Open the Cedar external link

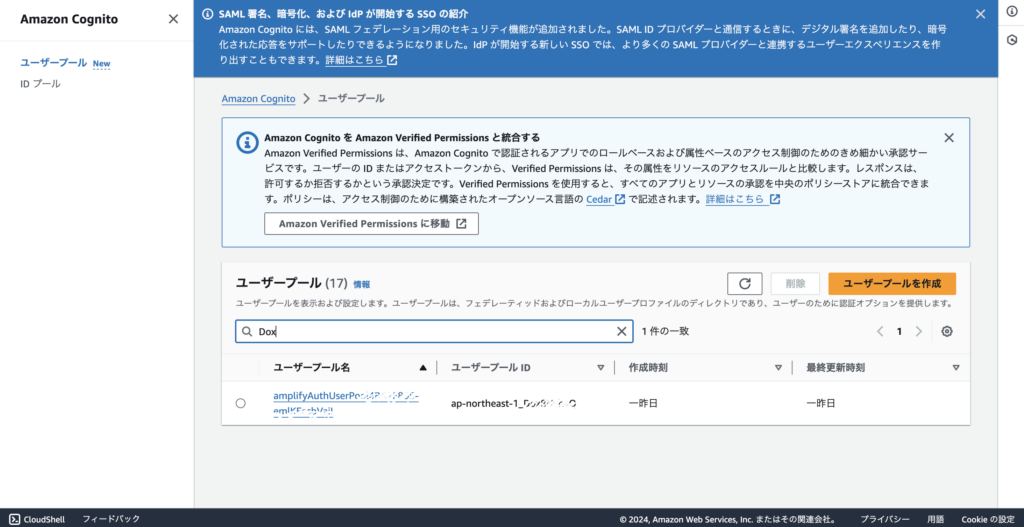605,199
